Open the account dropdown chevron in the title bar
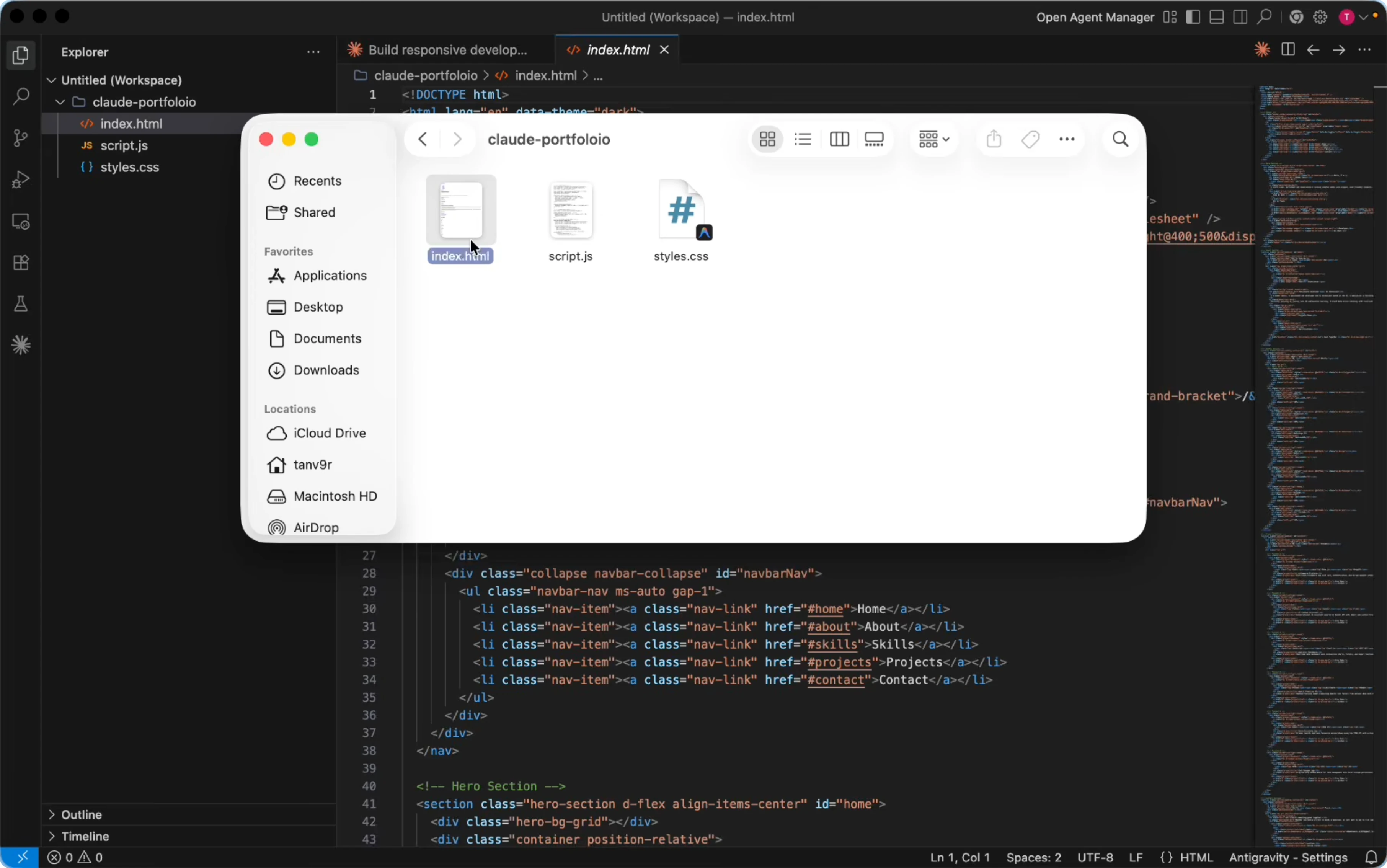1387x868 pixels. (1363, 17)
